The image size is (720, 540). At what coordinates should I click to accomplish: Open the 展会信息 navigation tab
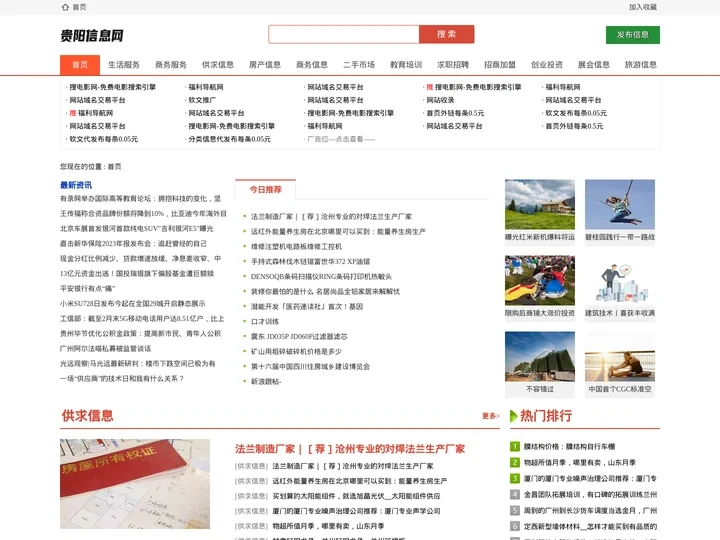[594, 65]
